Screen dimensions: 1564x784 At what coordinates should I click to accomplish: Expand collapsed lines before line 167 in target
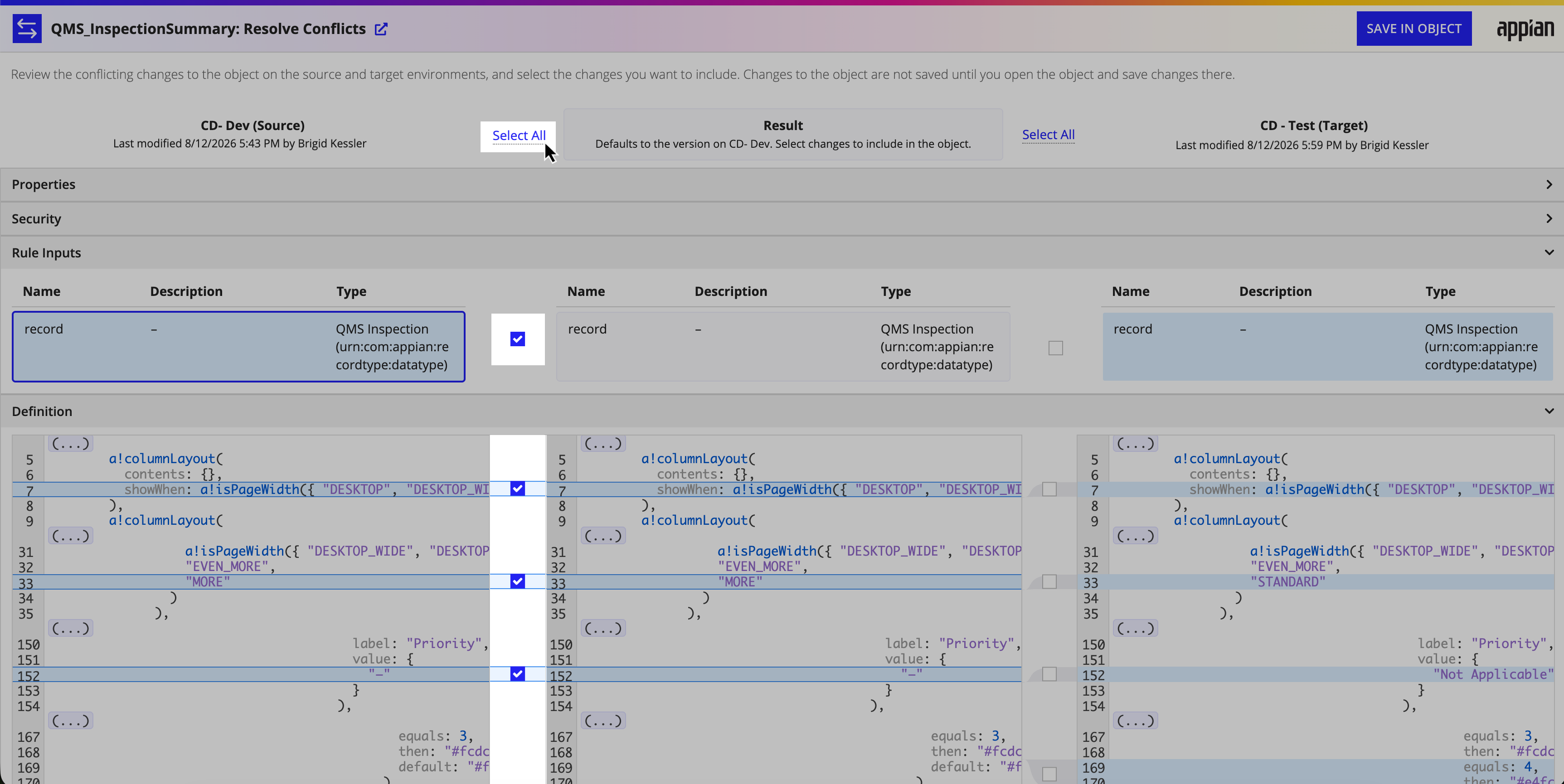pos(1135,721)
